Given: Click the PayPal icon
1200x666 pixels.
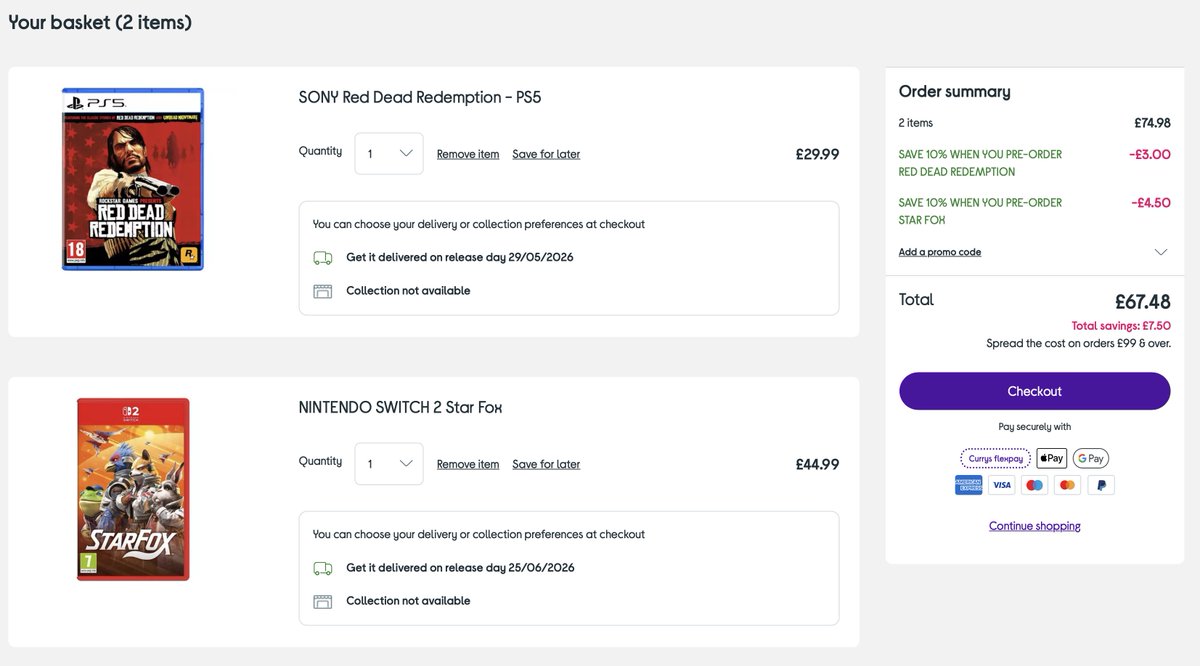Looking at the screenshot, I should pyautogui.click(x=1100, y=485).
